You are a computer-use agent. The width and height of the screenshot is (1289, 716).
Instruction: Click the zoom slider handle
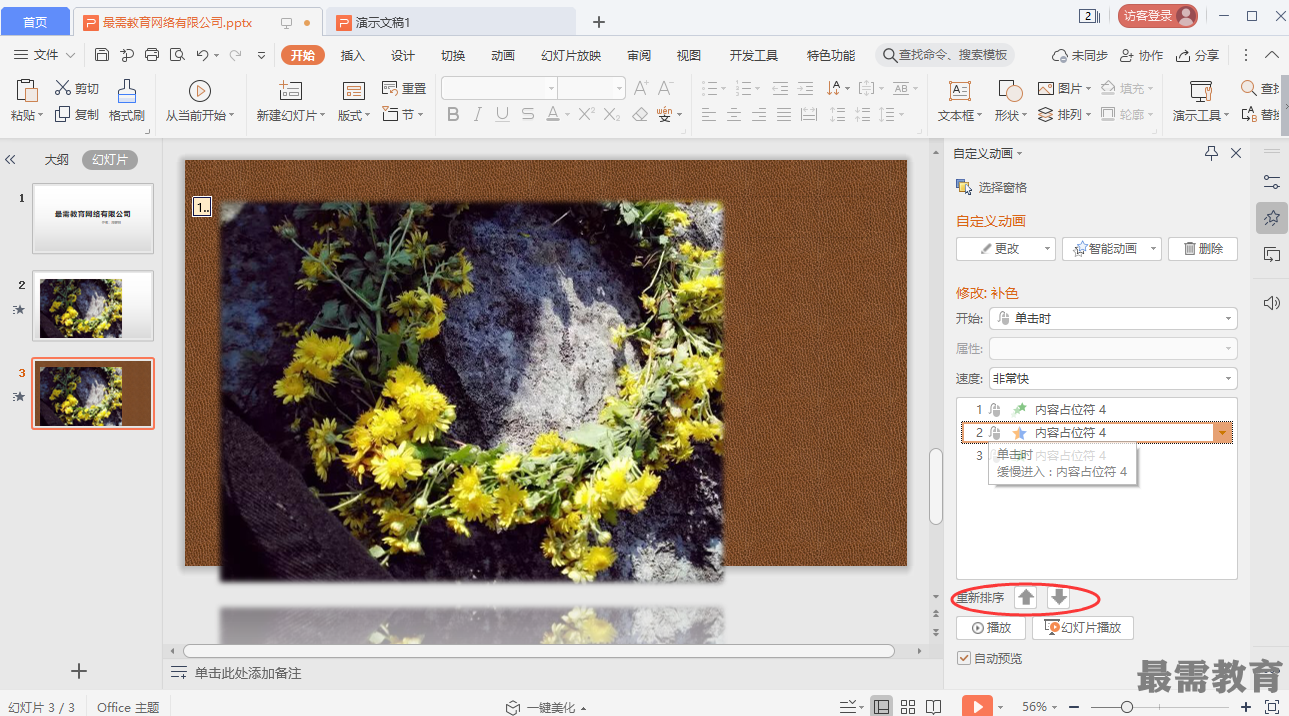(1127, 707)
